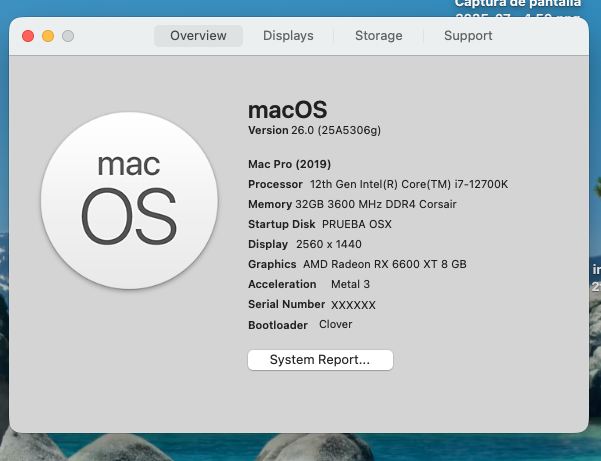This screenshot has width=601, height=461.
Task: Click display resolution 2560 x 1440
Action: point(329,244)
